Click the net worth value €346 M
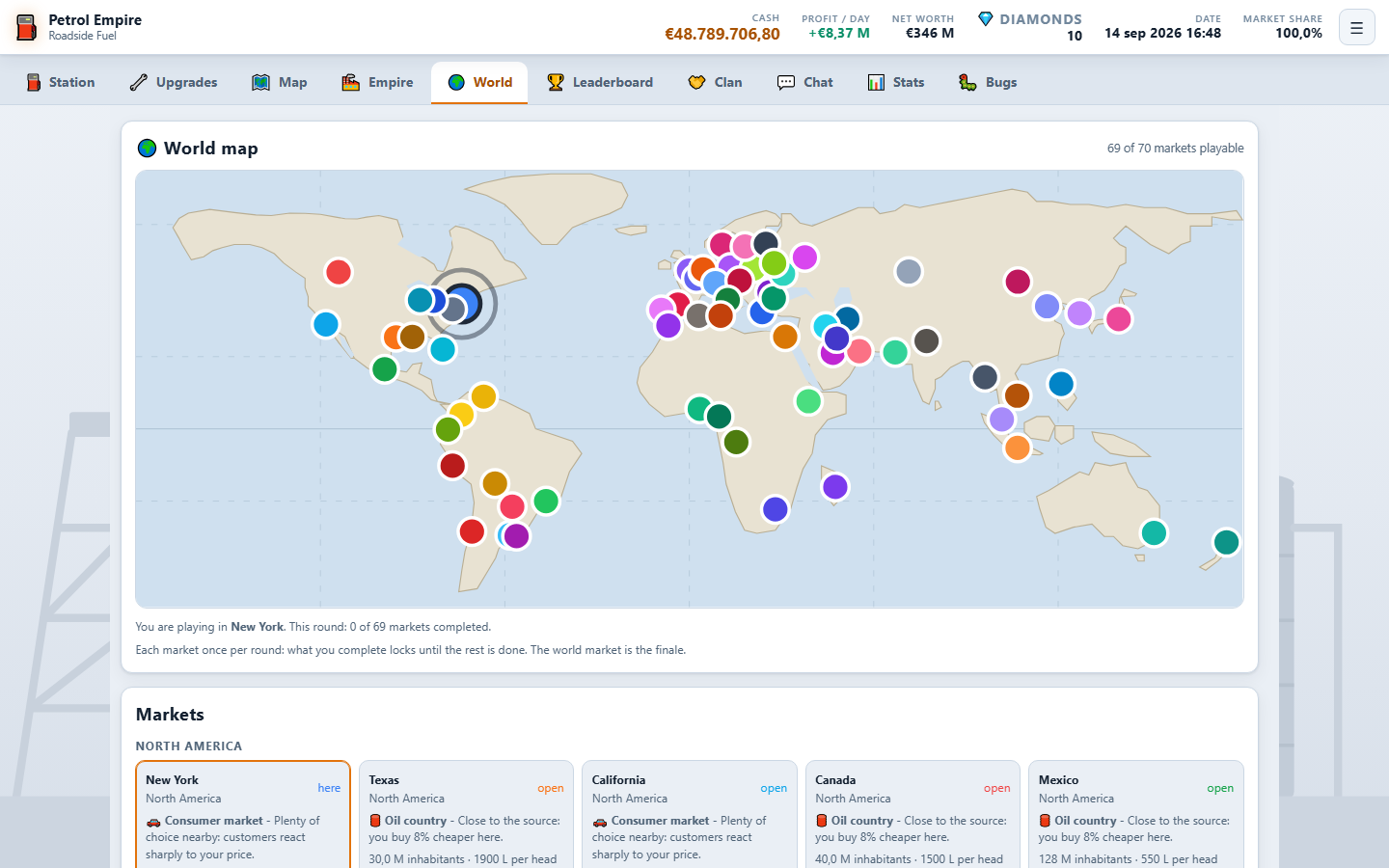The height and width of the screenshot is (868, 1389). pyautogui.click(x=930, y=33)
